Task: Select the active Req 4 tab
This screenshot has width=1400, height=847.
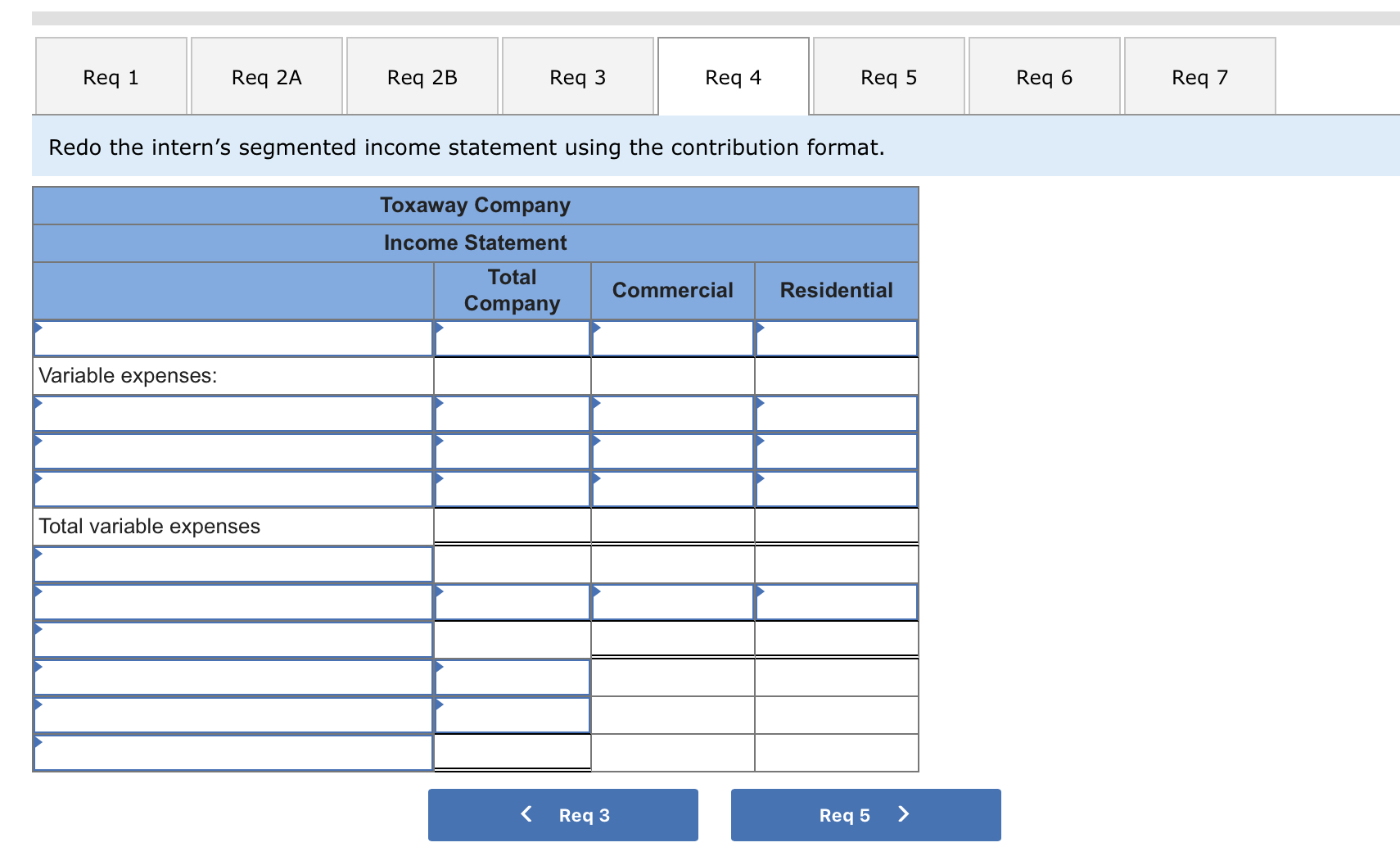Action: [x=733, y=75]
